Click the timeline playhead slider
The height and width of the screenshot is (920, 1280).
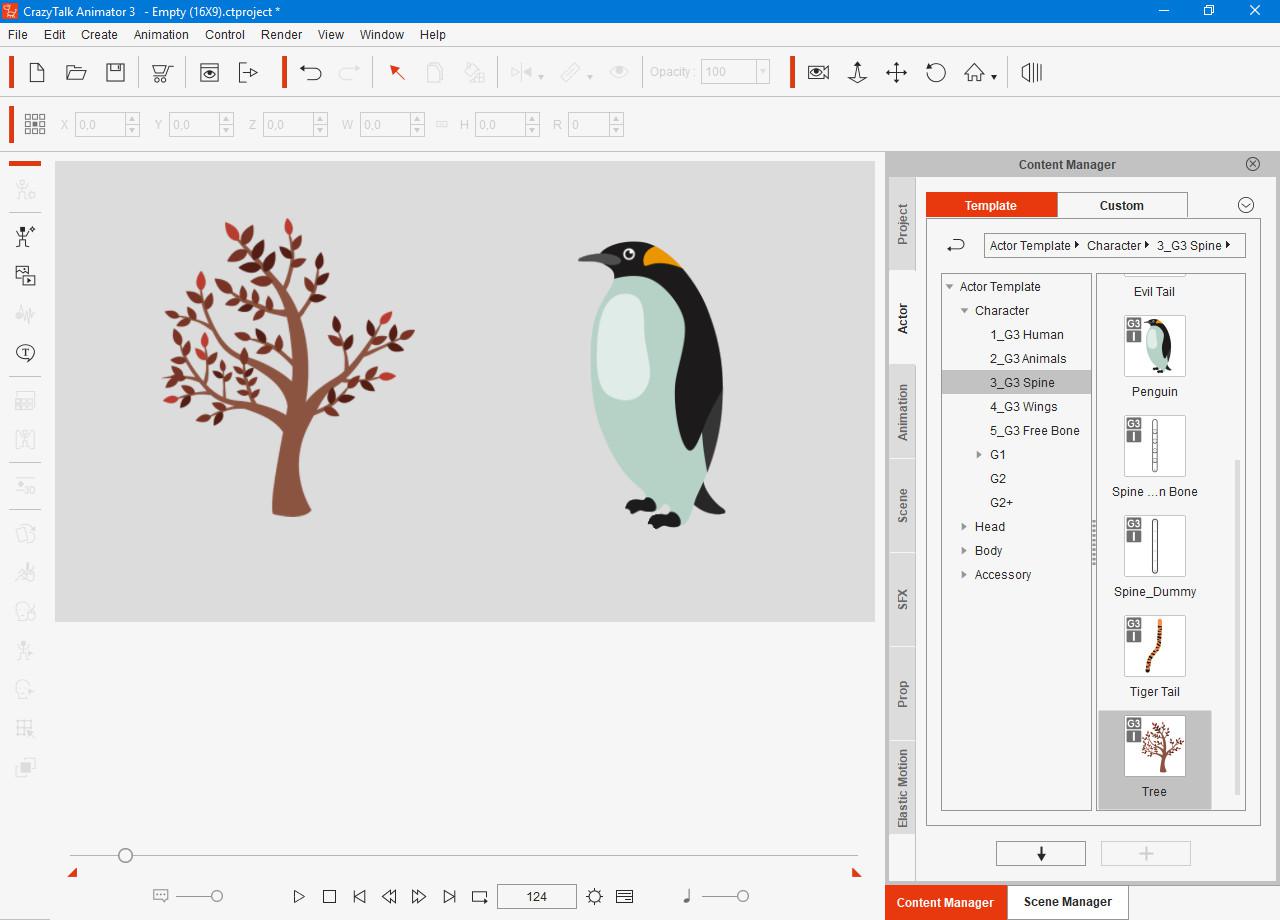(x=125, y=855)
